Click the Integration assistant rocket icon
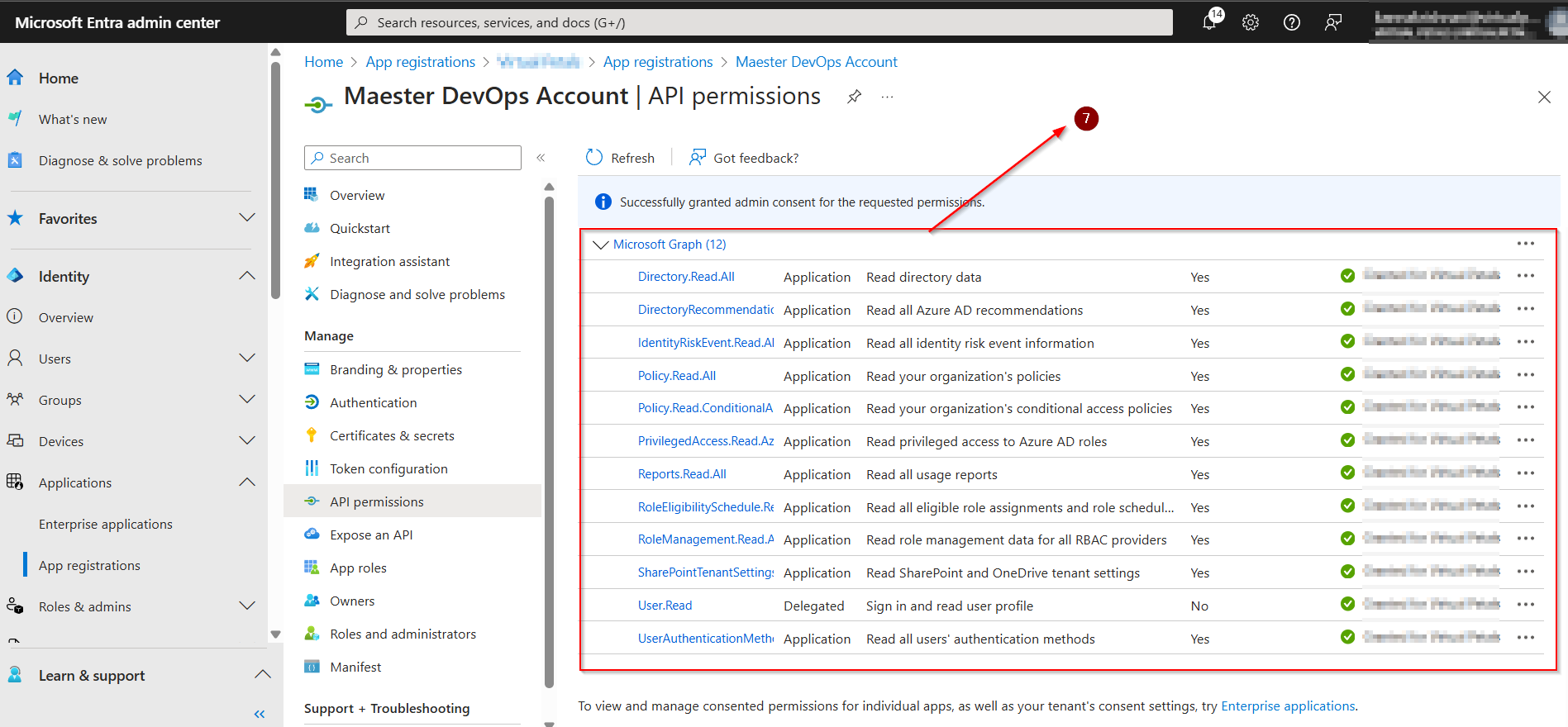Image resolution: width=1568 pixels, height=727 pixels. (x=312, y=261)
